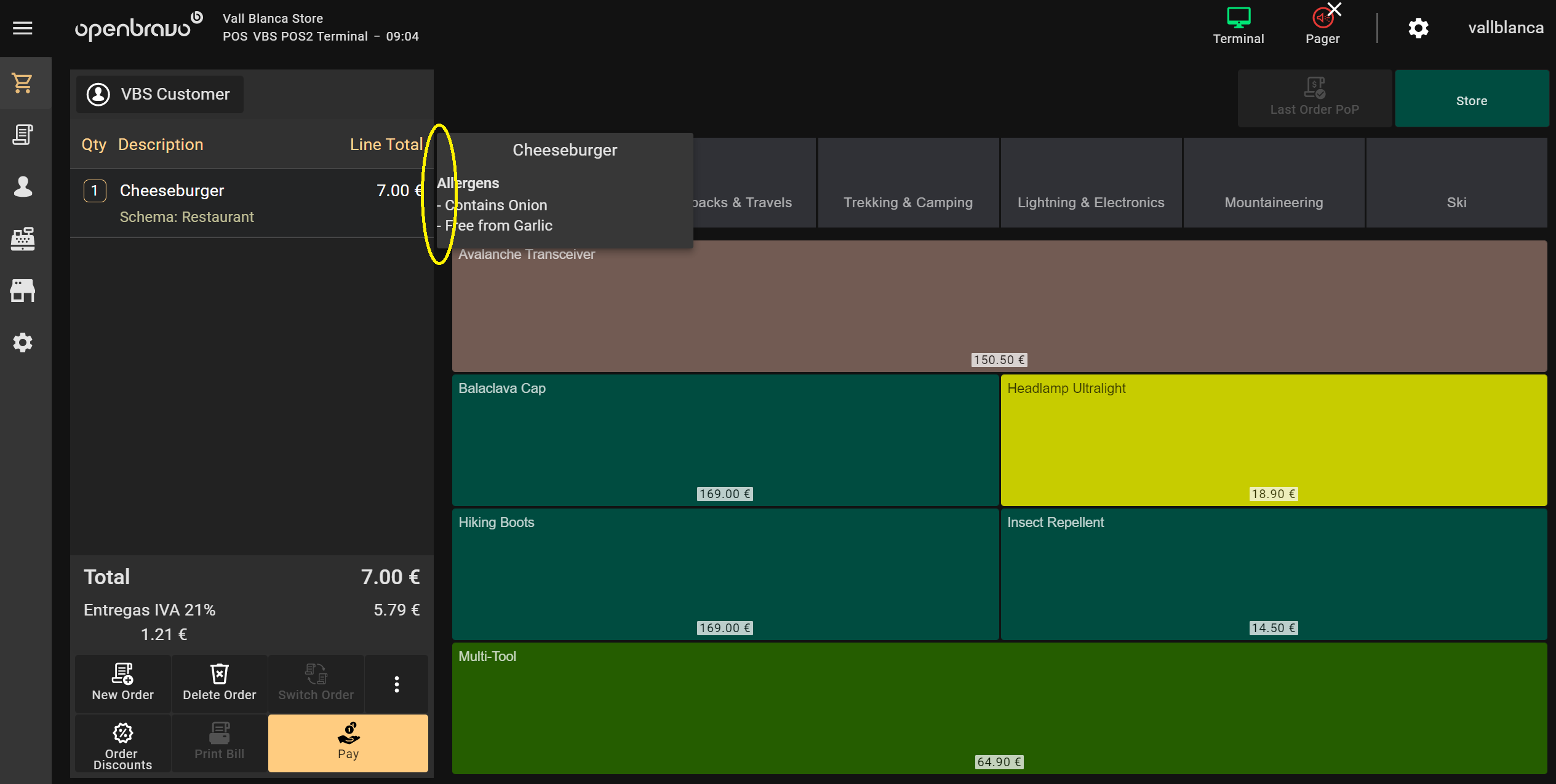Expand more order actions menu
The width and height of the screenshot is (1556, 784).
click(x=397, y=684)
